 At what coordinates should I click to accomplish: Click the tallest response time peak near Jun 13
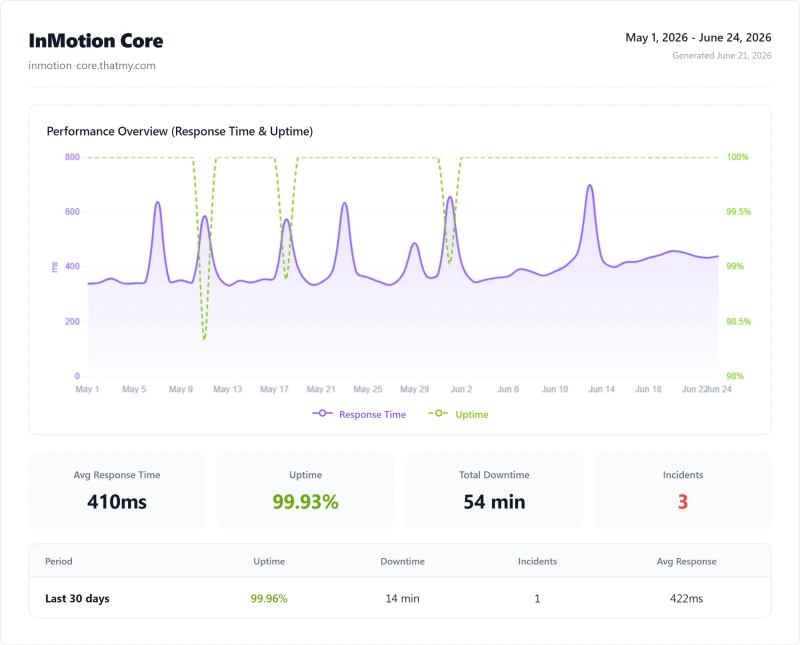590,185
